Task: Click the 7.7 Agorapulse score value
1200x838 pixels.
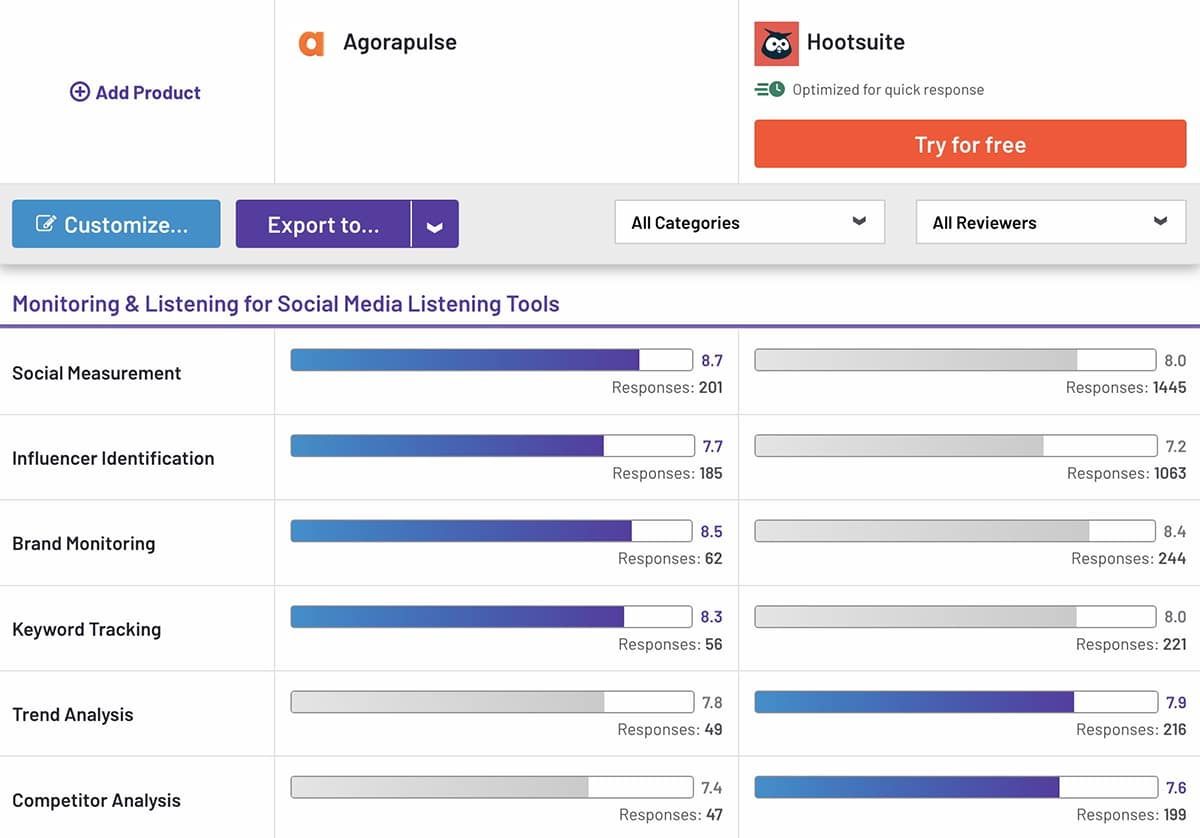Action: tap(712, 446)
